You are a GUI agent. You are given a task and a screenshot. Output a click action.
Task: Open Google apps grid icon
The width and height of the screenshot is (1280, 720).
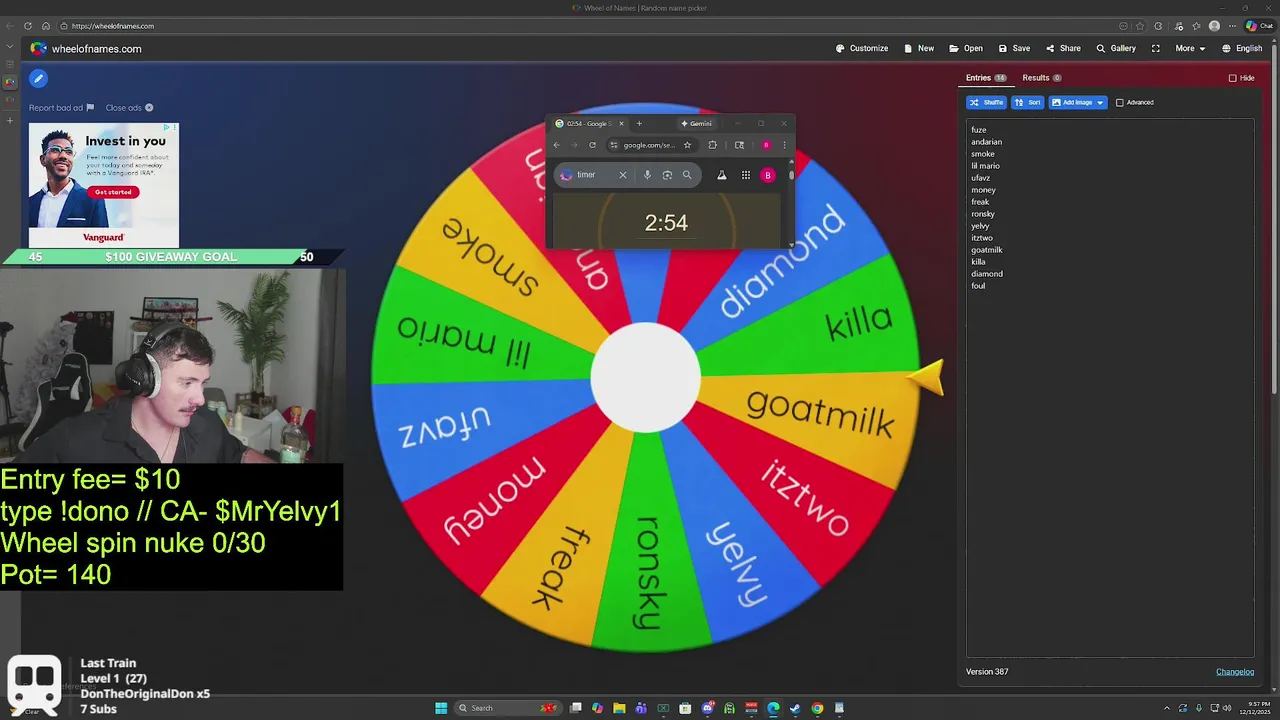coord(745,175)
